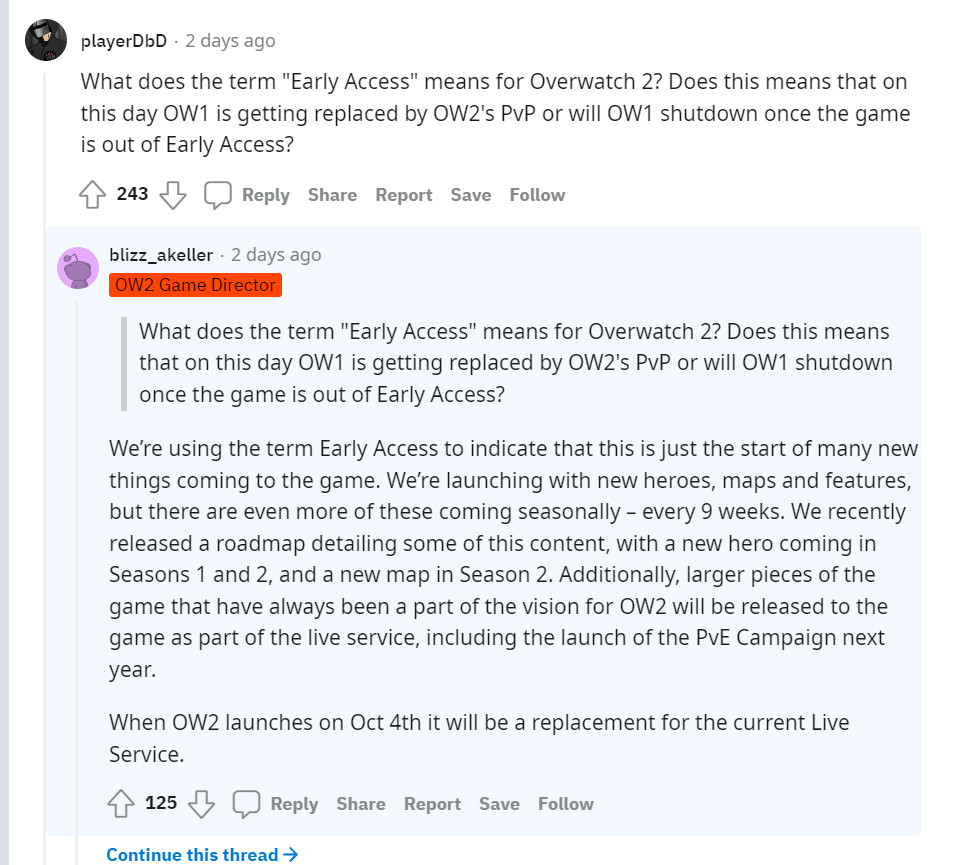Click blizz_akeller username link
Screen dimensions: 962x865
[x=161, y=254]
